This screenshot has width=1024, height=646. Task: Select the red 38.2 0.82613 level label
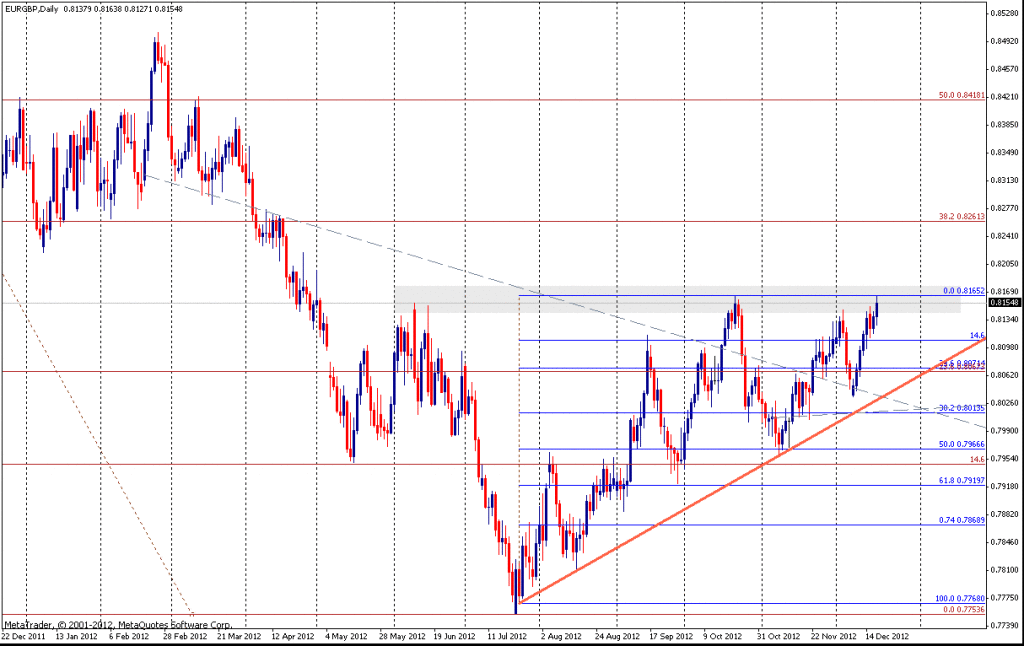pos(961,216)
